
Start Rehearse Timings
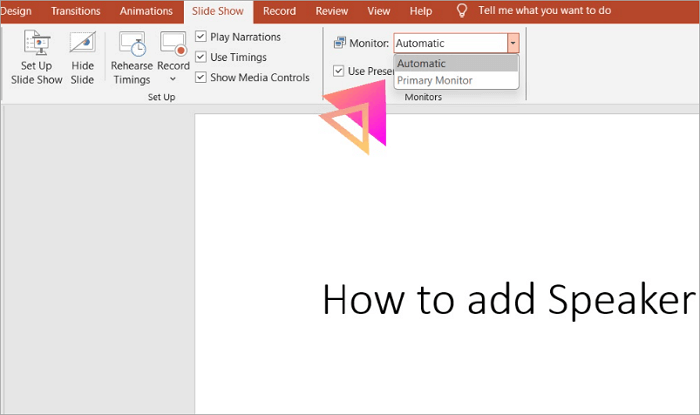132,57
